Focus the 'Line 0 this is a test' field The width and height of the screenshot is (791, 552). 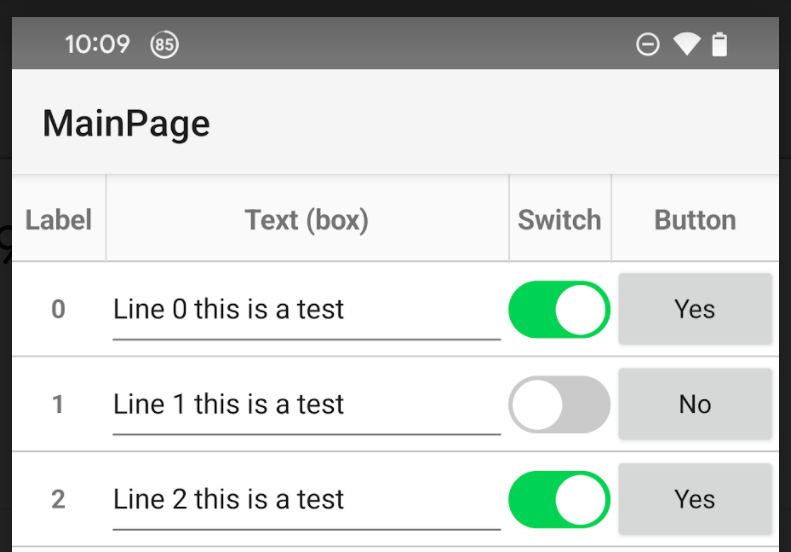tap(305, 310)
